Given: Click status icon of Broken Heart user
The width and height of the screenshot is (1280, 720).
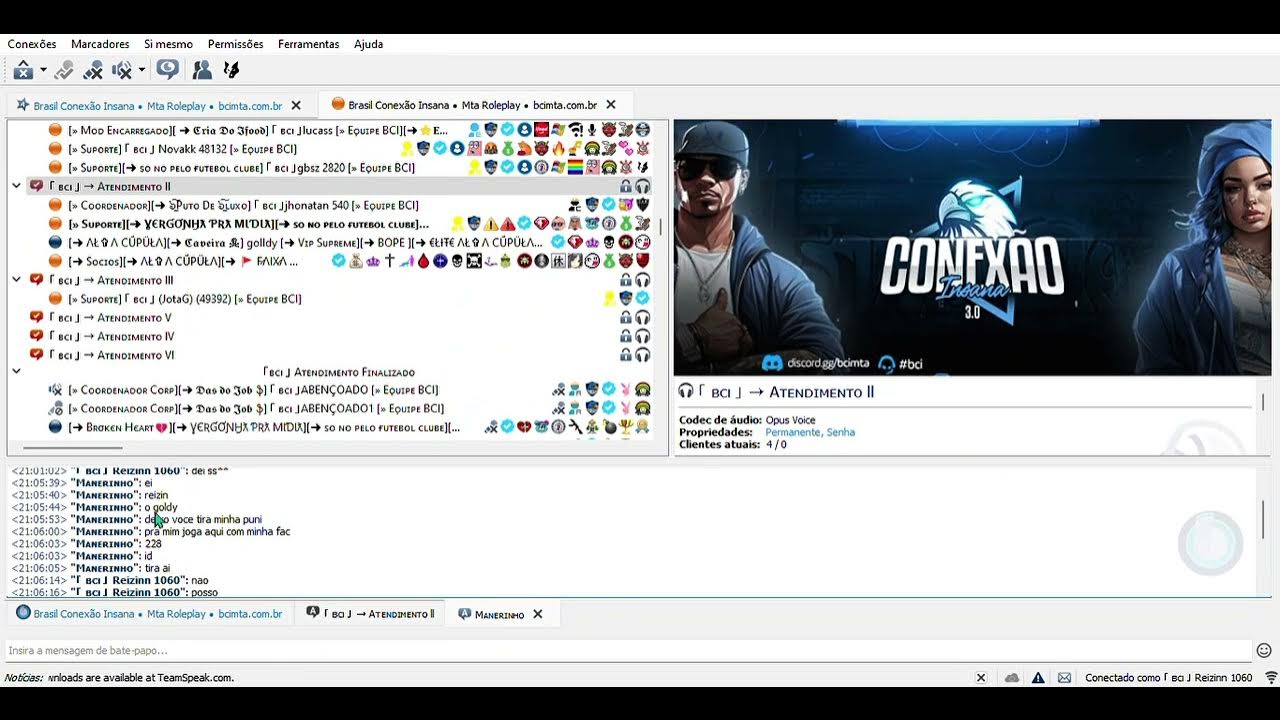Looking at the screenshot, I should [x=56, y=427].
